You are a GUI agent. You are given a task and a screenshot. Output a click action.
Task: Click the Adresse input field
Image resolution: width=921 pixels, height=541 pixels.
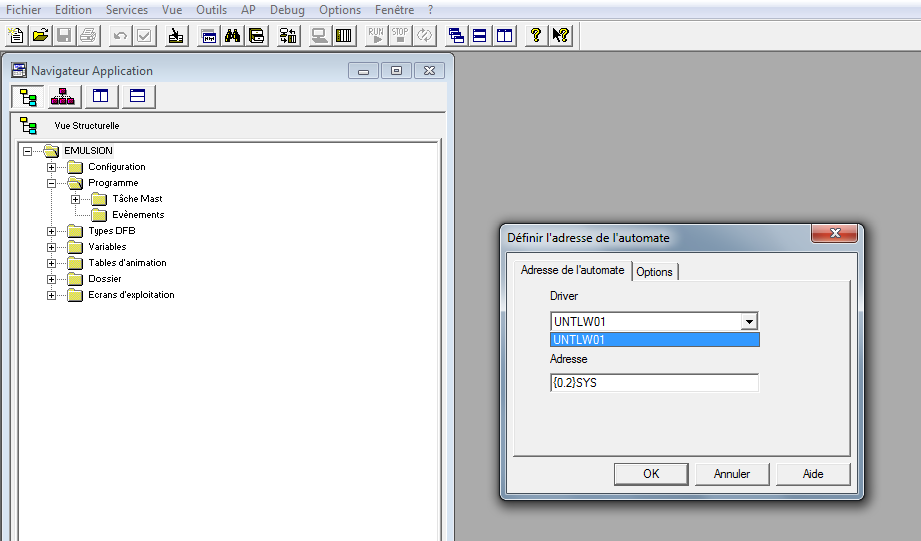[x=654, y=383]
